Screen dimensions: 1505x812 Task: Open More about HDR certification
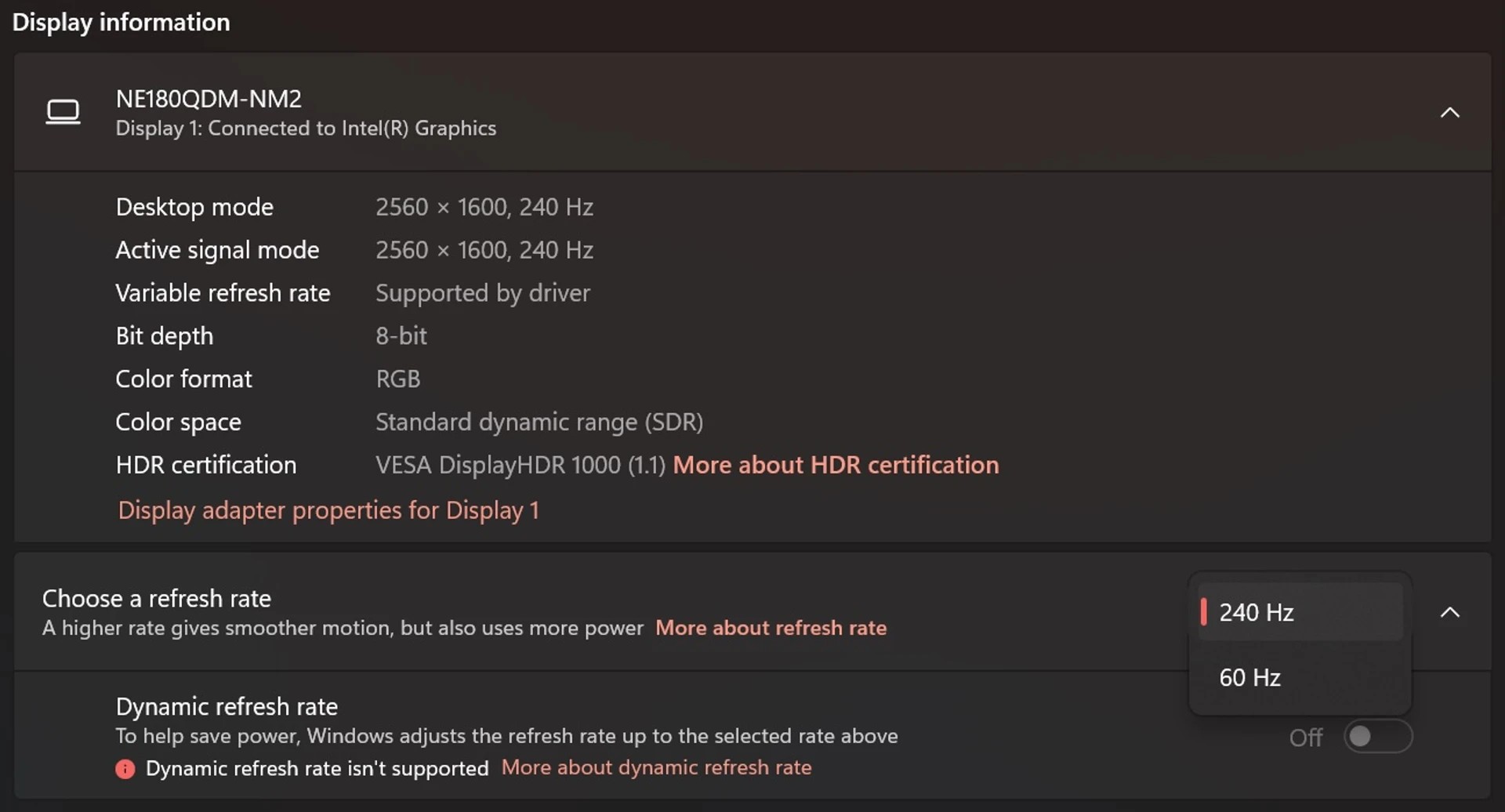pos(836,465)
